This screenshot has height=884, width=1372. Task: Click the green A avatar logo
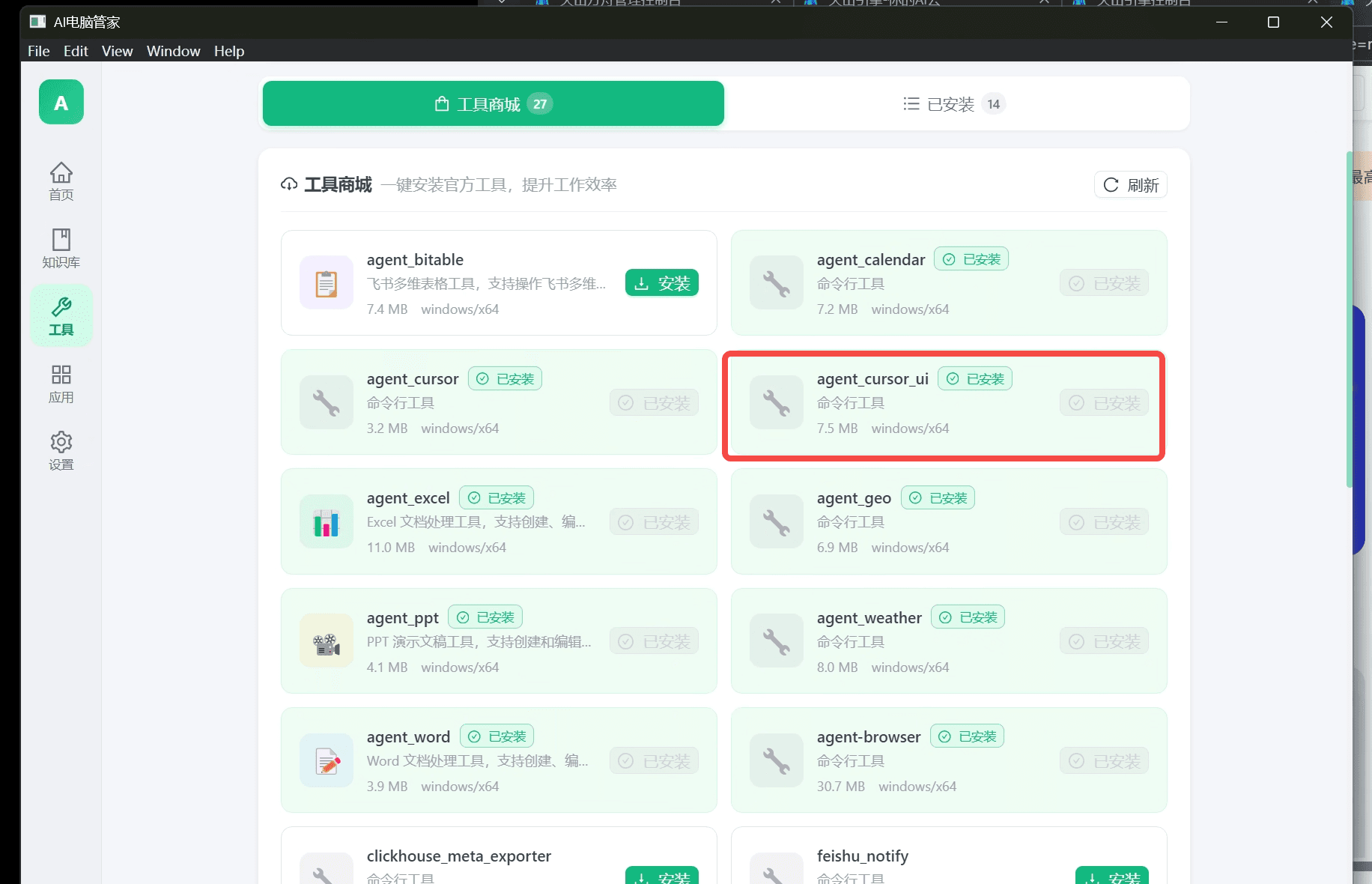pos(61,103)
